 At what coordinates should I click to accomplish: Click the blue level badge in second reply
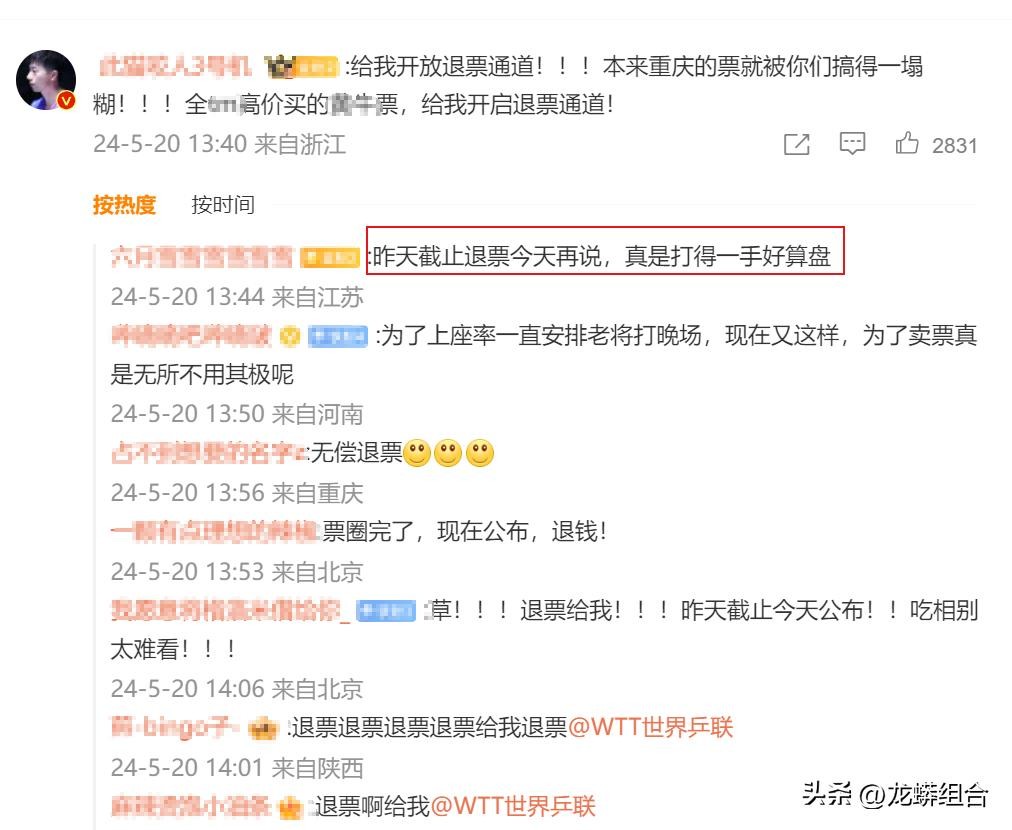point(338,336)
